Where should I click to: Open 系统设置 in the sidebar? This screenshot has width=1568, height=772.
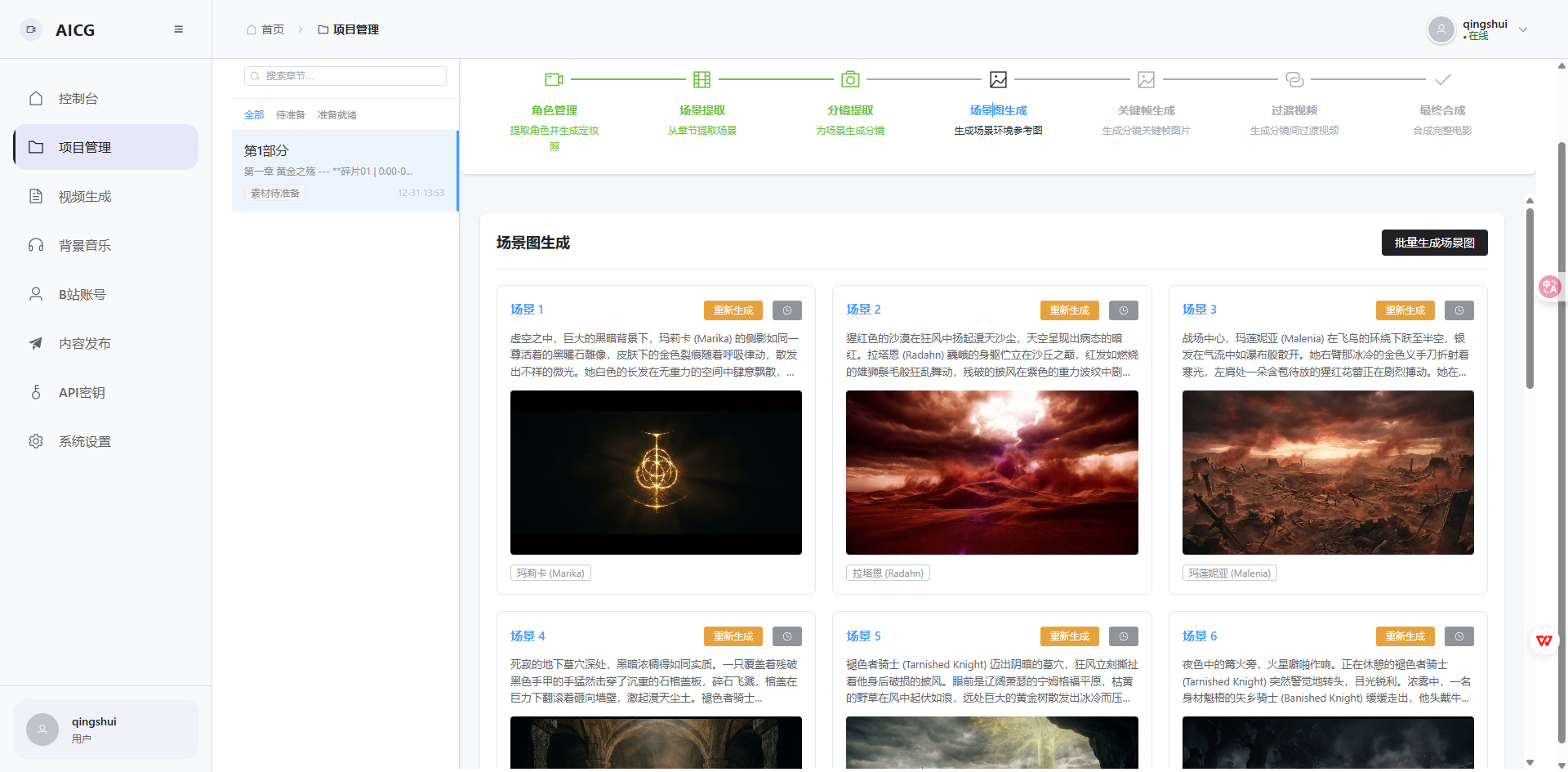(106, 441)
